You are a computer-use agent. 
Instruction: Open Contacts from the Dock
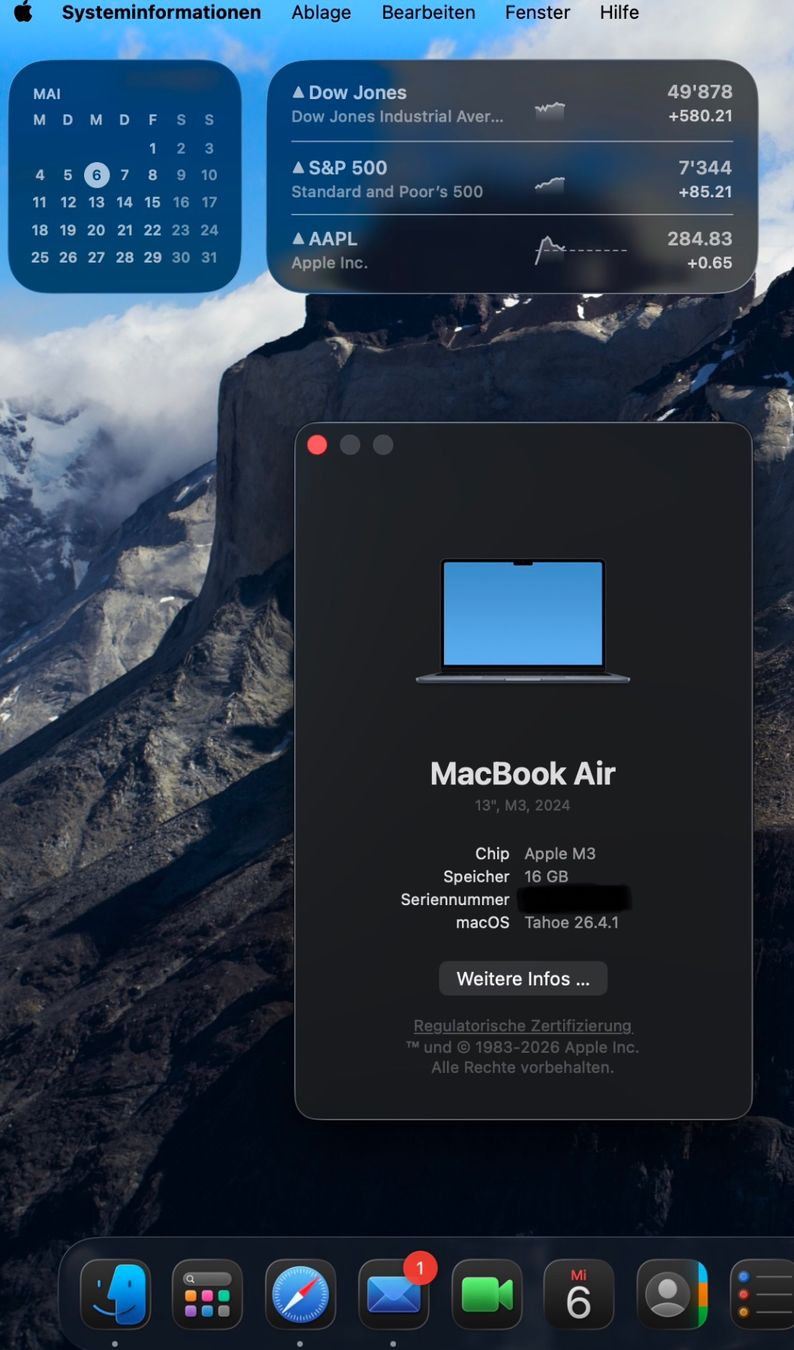672,1294
